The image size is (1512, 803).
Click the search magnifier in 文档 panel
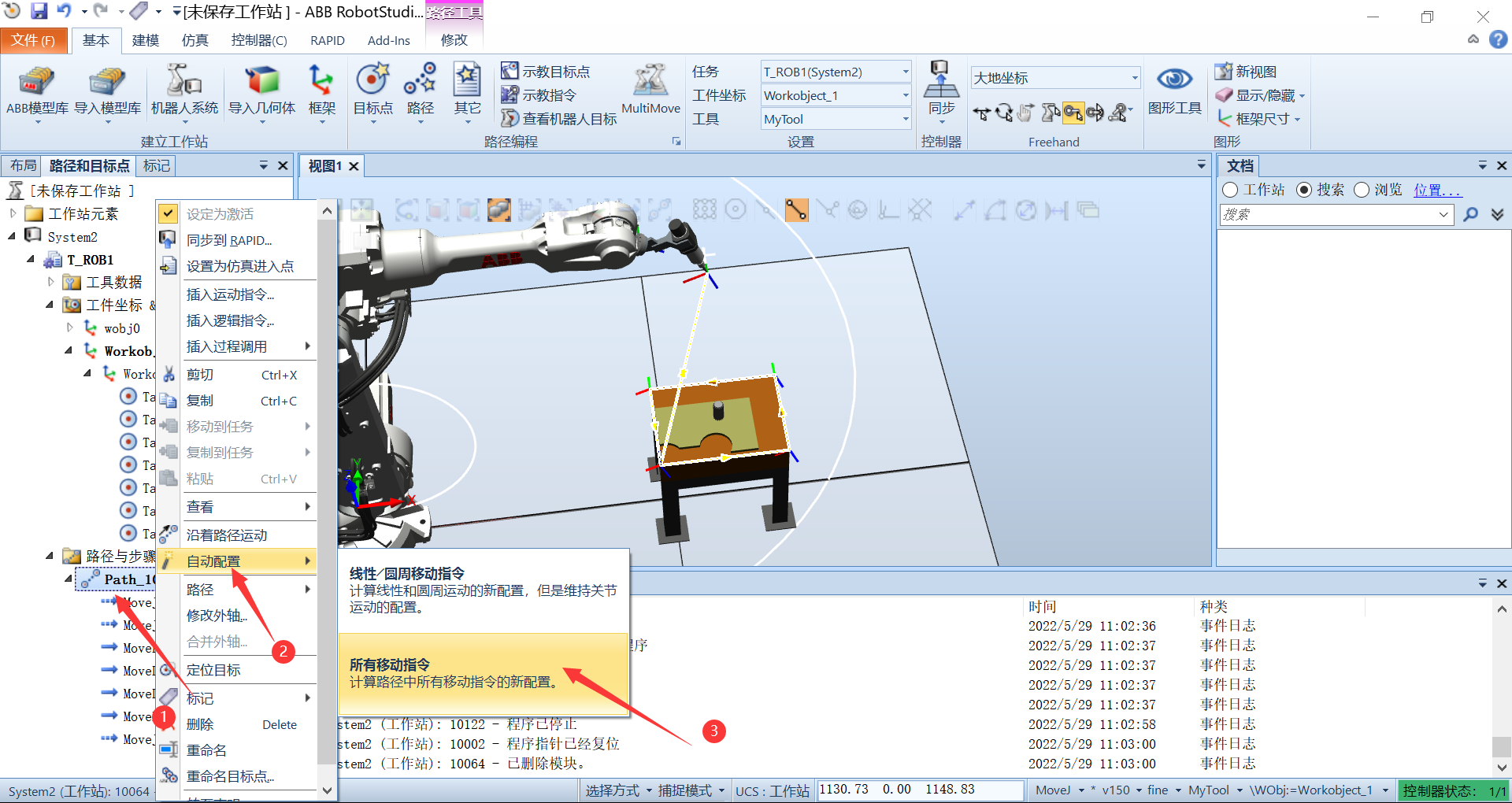[1470, 214]
